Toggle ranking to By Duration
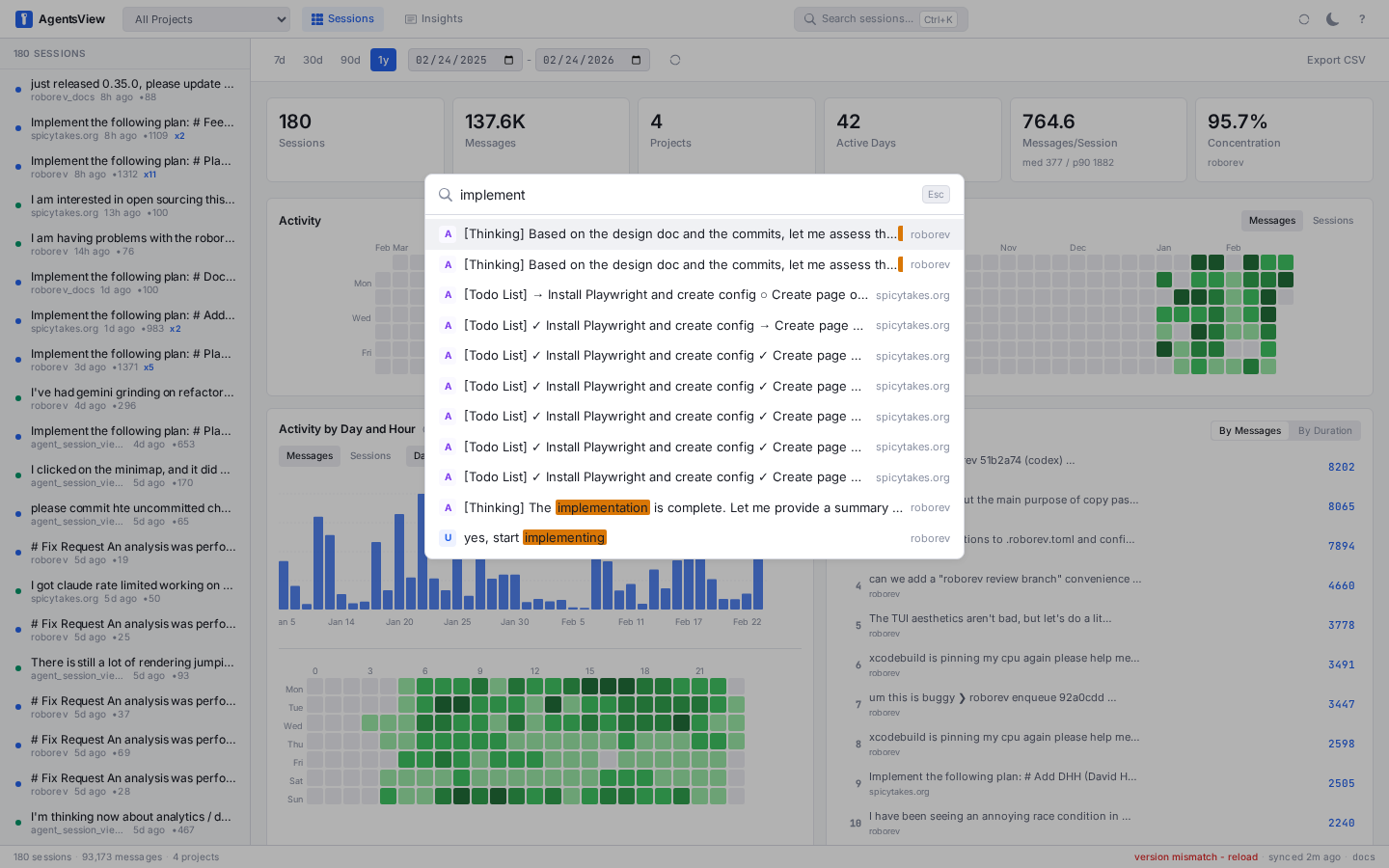Image resolution: width=1389 pixels, height=868 pixels. point(1324,431)
